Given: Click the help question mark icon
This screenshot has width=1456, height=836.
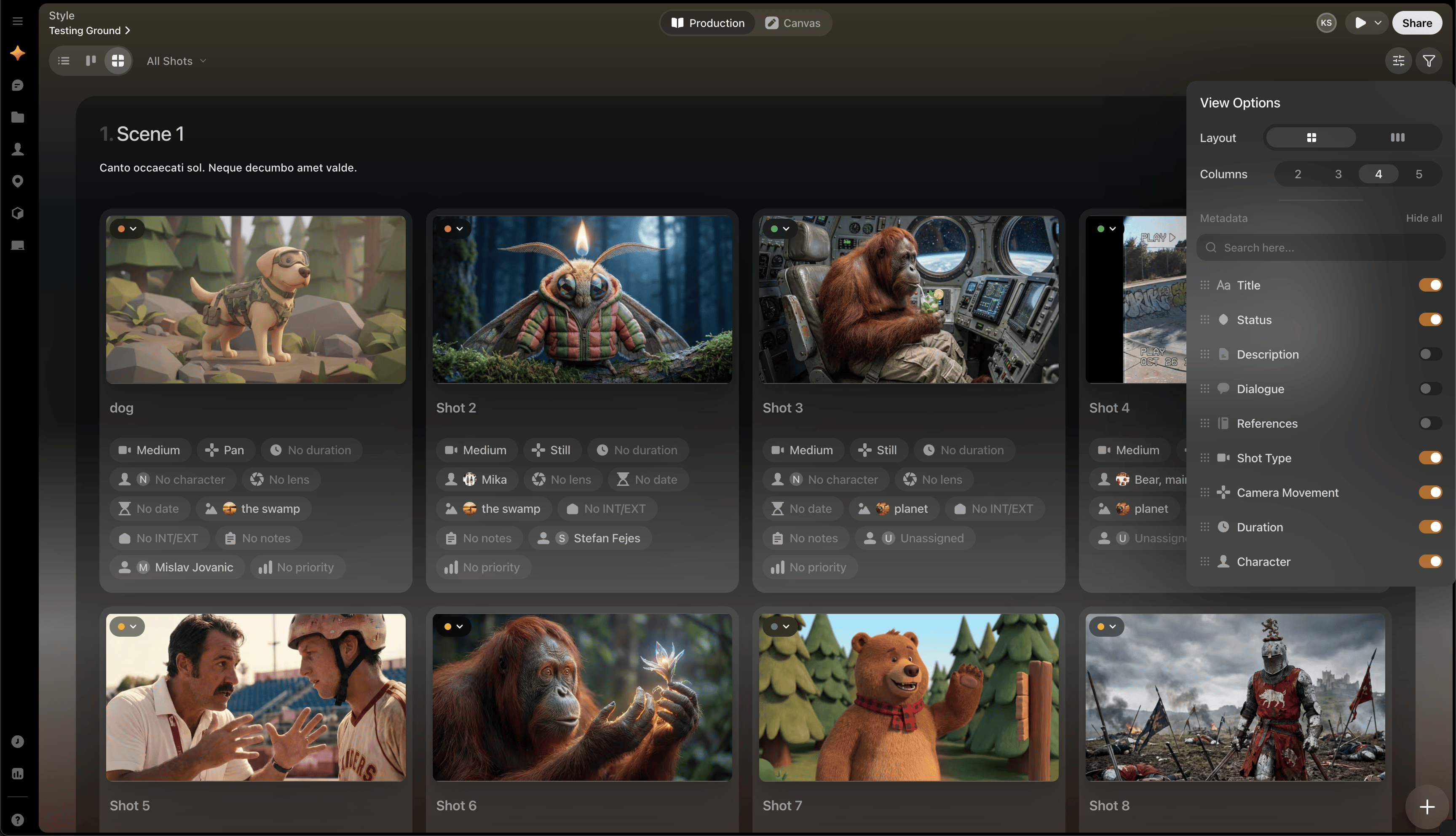Looking at the screenshot, I should coord(18,820).
